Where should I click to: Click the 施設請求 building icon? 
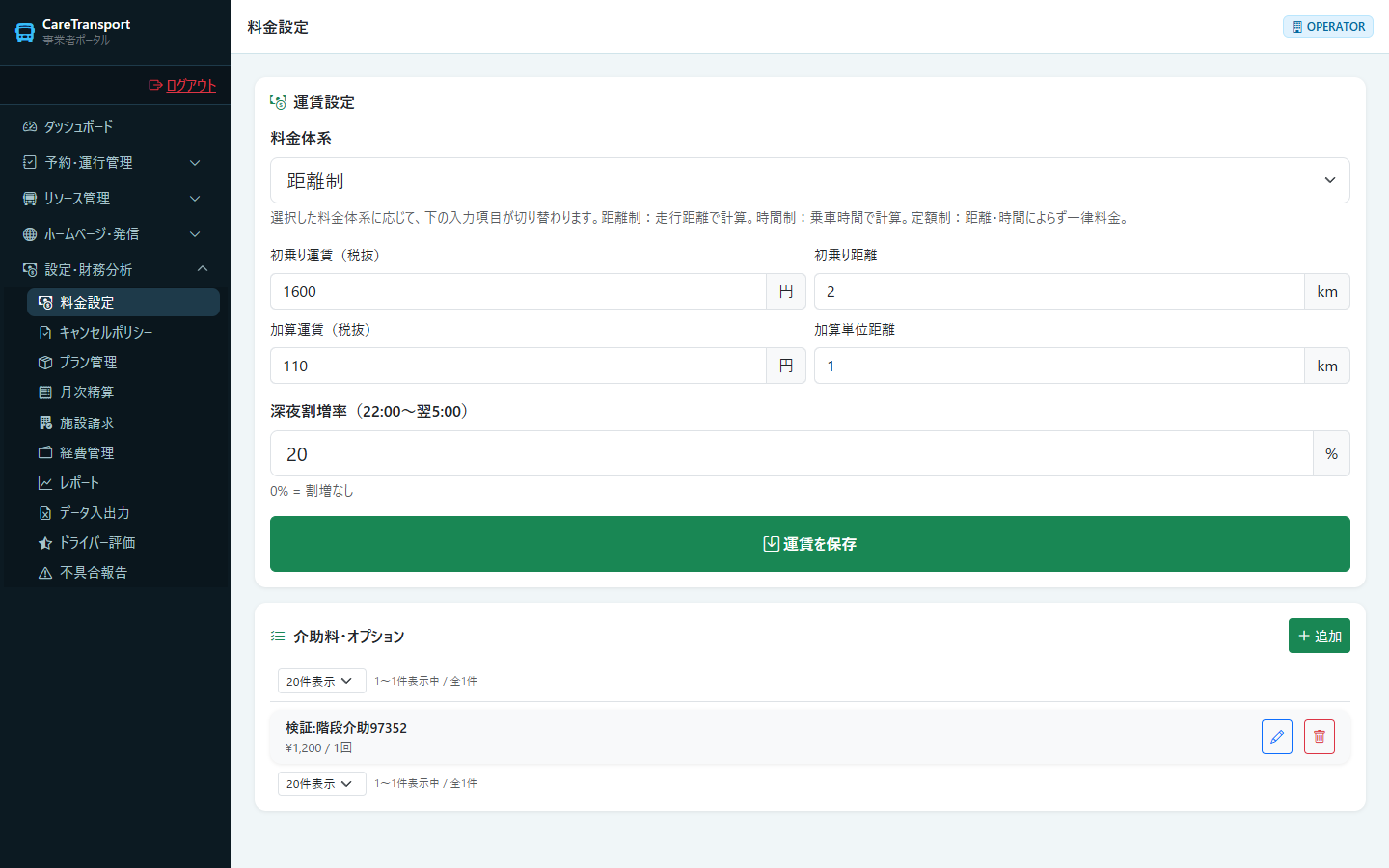point(45,422)
